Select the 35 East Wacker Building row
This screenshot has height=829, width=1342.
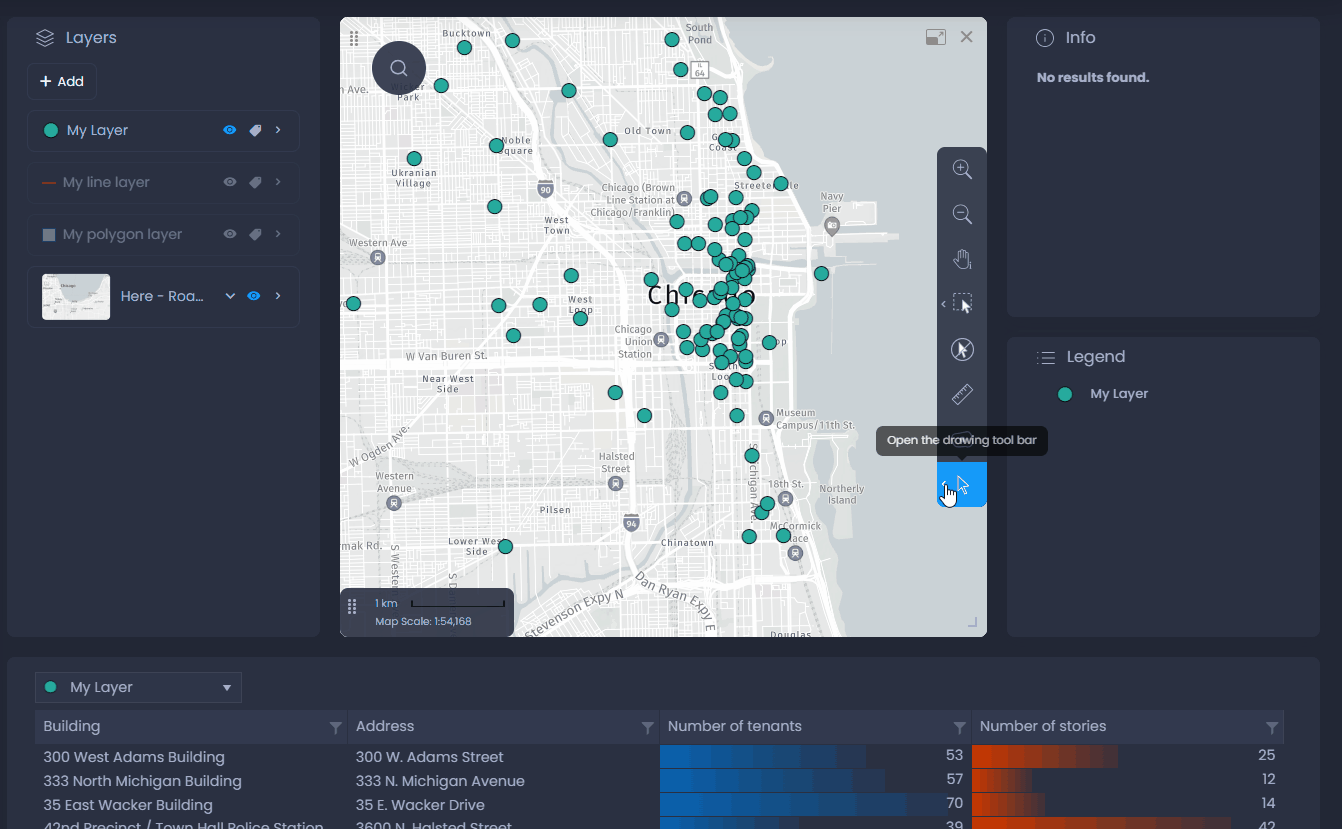click(659, 805)
